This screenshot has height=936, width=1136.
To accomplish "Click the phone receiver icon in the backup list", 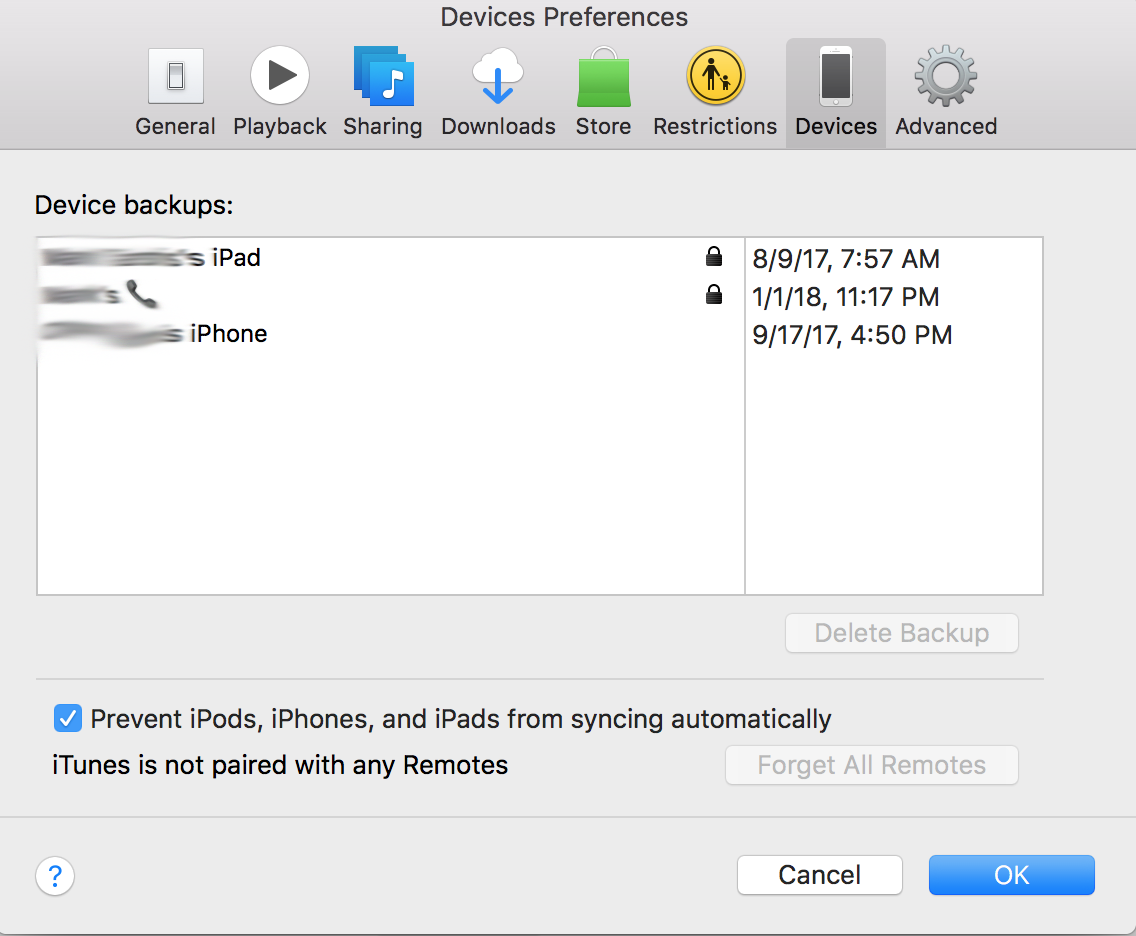I will click(x=138, y=295).
